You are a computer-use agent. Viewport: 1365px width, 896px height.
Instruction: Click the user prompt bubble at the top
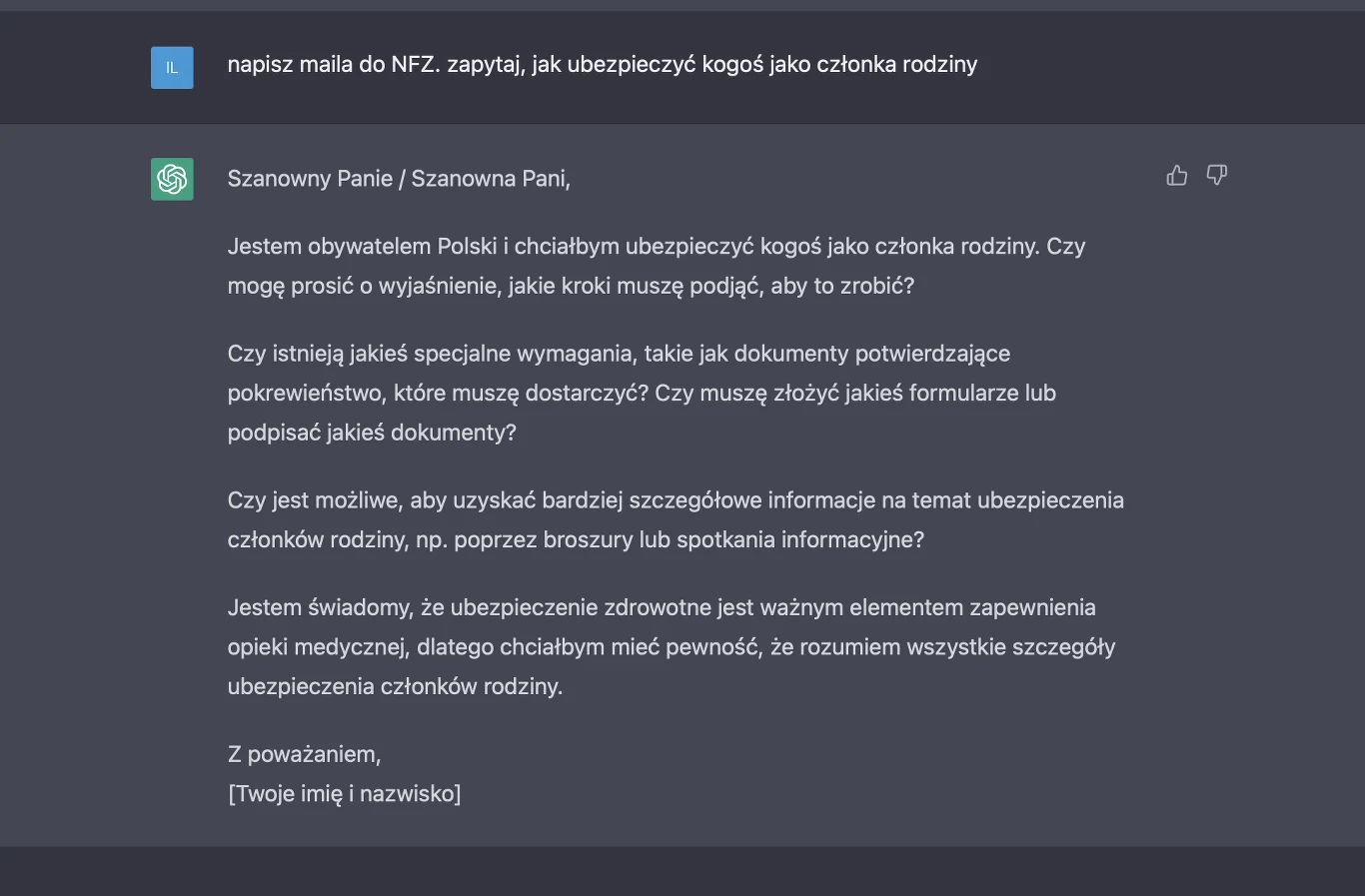pyautogui.click(x=604, y=64)
